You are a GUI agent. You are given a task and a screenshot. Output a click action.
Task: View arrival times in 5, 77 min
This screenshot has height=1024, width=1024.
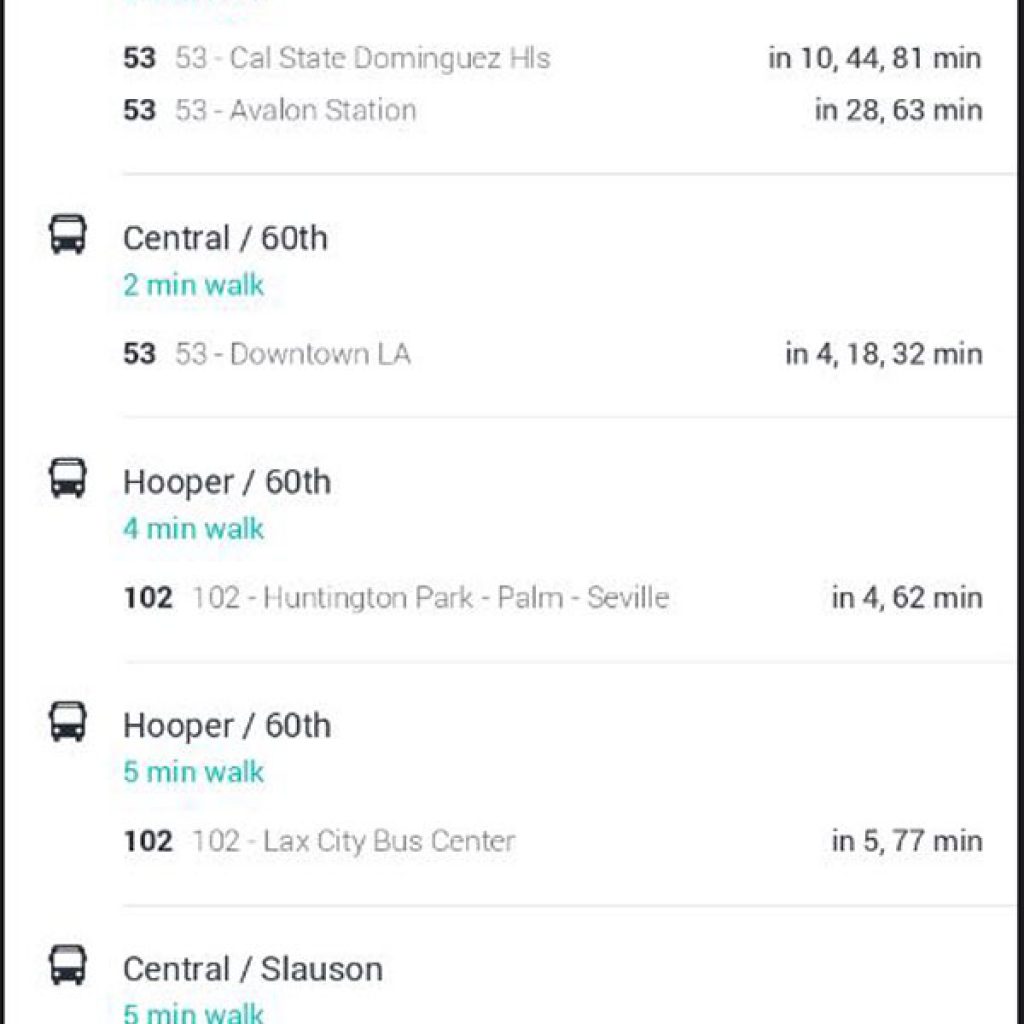907,841
